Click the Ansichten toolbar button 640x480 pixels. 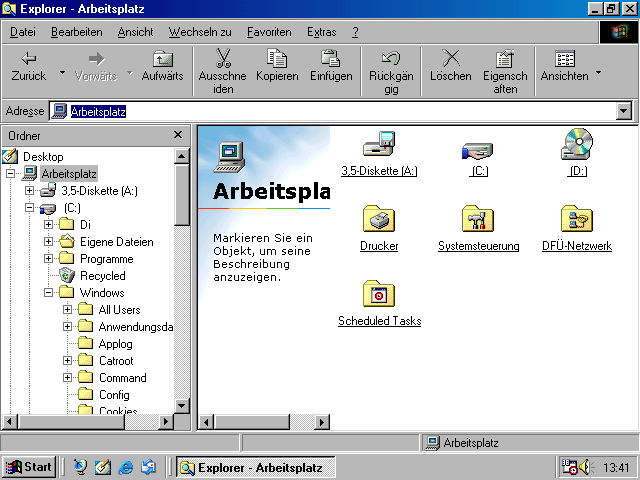[564, 66]
